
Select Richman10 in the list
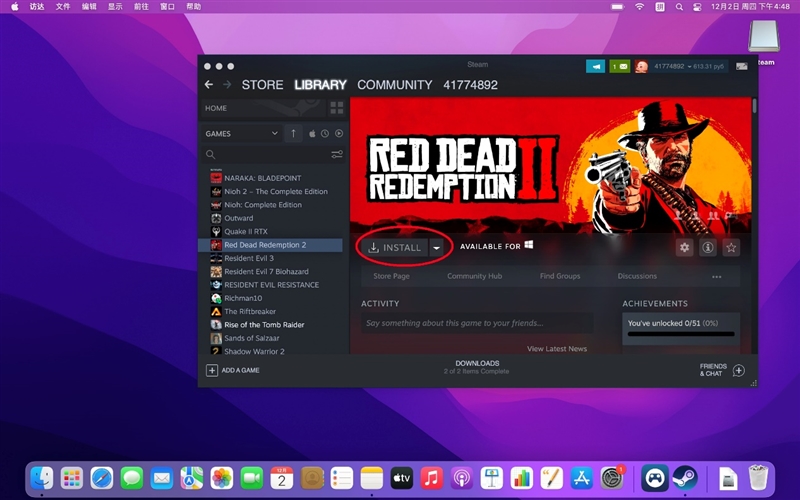(x=270, y=298)
